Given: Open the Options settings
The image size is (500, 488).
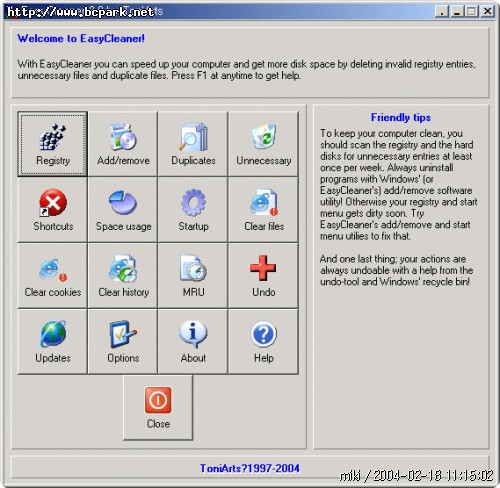Looking at the screenshot, I should point(123,341).
